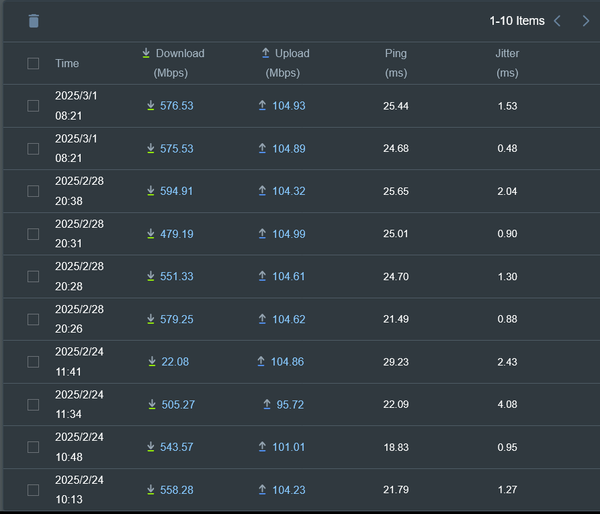Go to previous page of results
Image resolution: width=600 pixels, height=514 pixels.
click(558, 21)
